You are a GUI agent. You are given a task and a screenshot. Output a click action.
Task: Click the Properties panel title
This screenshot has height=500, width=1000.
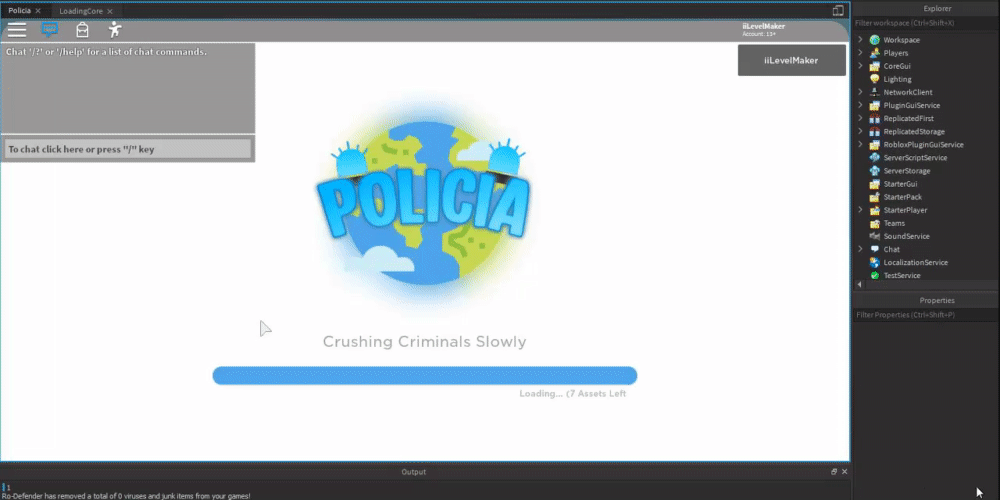coord(937,300)
